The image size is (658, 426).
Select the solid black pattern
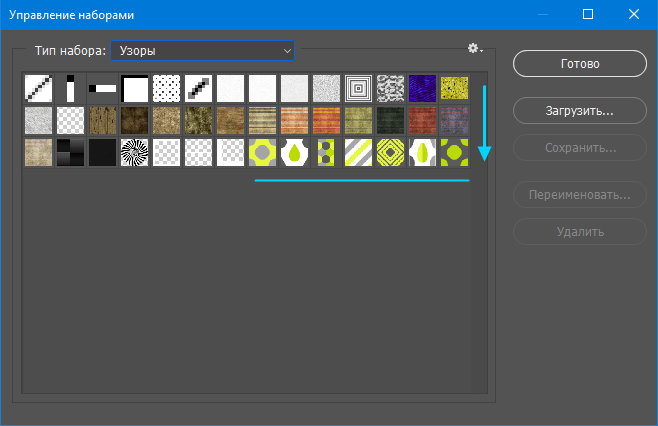[102, 152]
